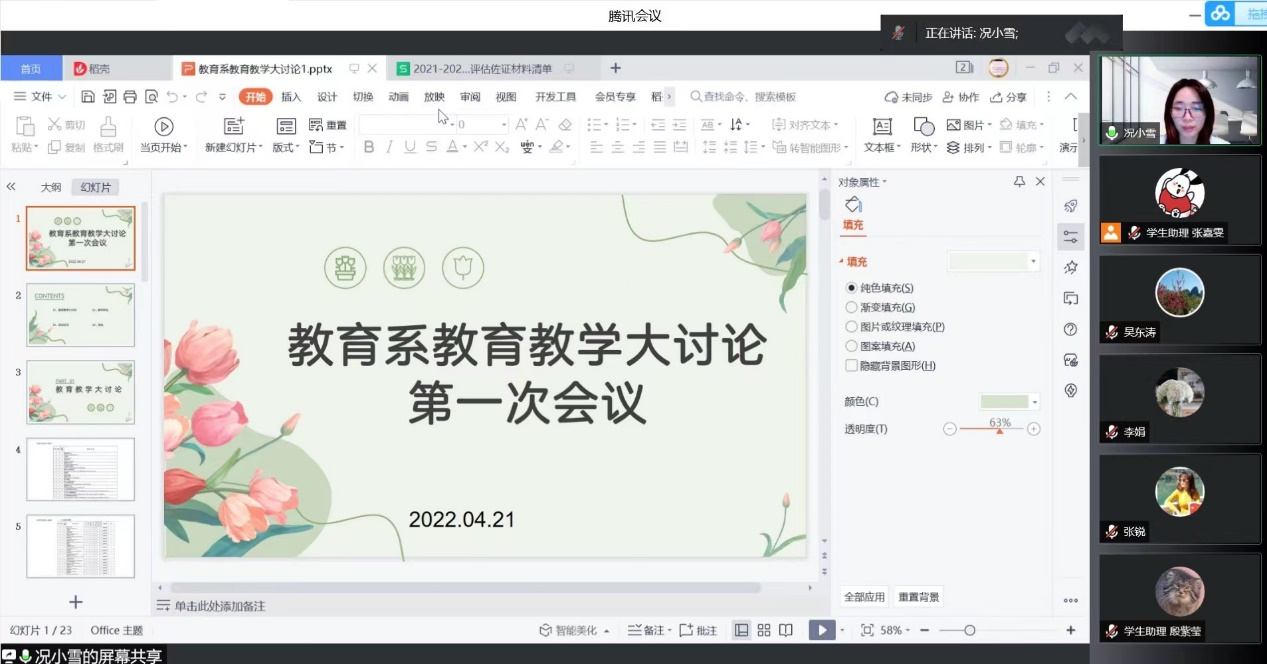Viewport: 1267px width, 664px height.
Task: Insert a text box (文本框)
Action: [881, 127]
